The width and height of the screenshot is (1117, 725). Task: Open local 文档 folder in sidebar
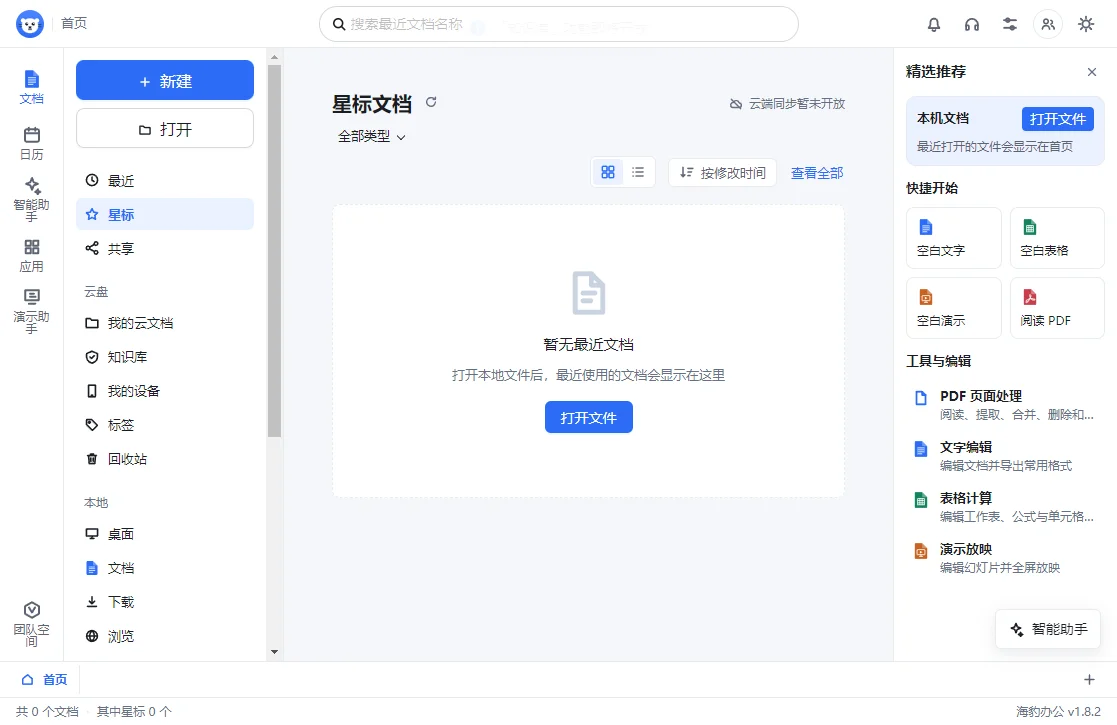165,568
